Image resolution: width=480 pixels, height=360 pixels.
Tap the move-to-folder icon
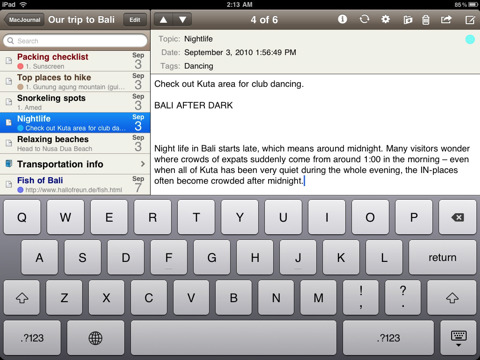(x=408, y=20)
